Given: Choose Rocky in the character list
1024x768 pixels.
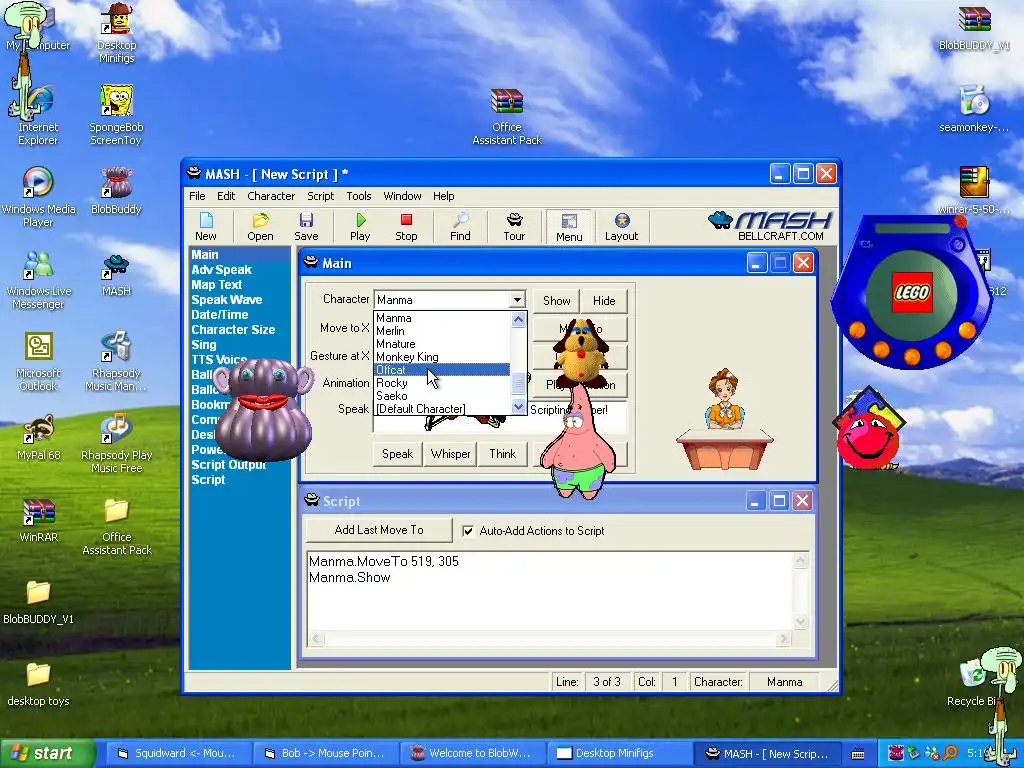Looking at the screenshot, I should point(441,383).
